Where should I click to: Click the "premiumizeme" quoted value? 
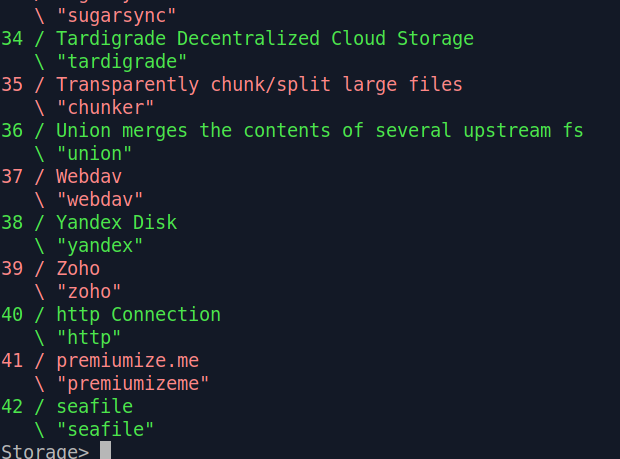[x=133, y=383]
